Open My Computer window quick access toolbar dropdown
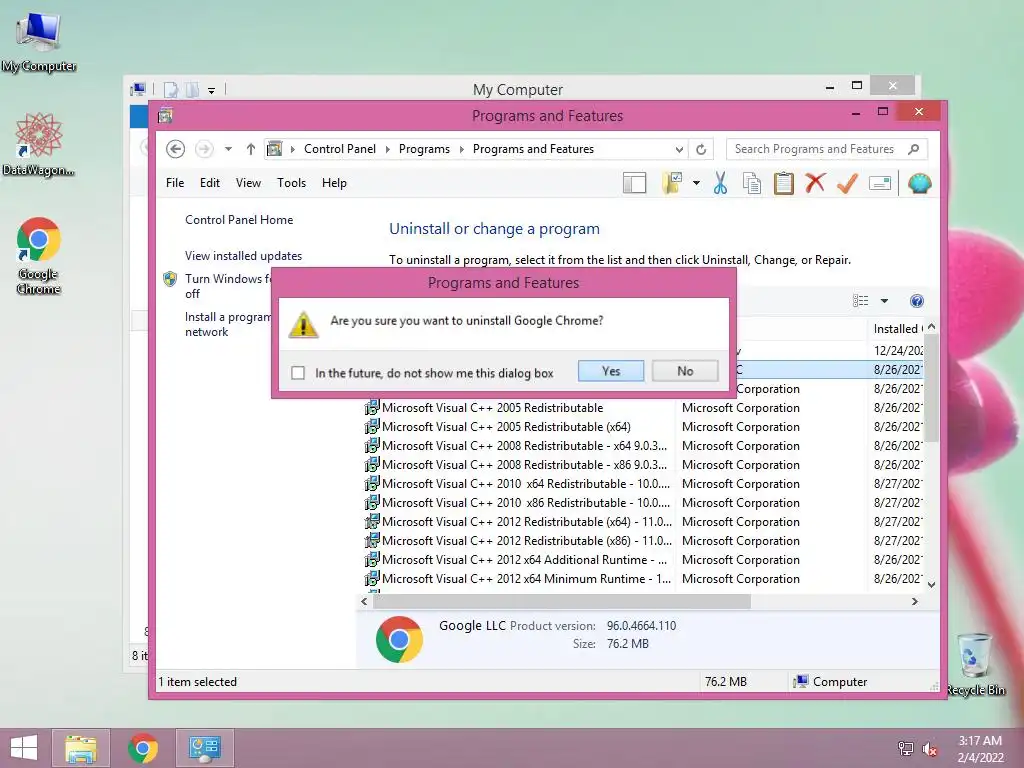Screen dimensions: 1024x768 click(x=212, y=90)
